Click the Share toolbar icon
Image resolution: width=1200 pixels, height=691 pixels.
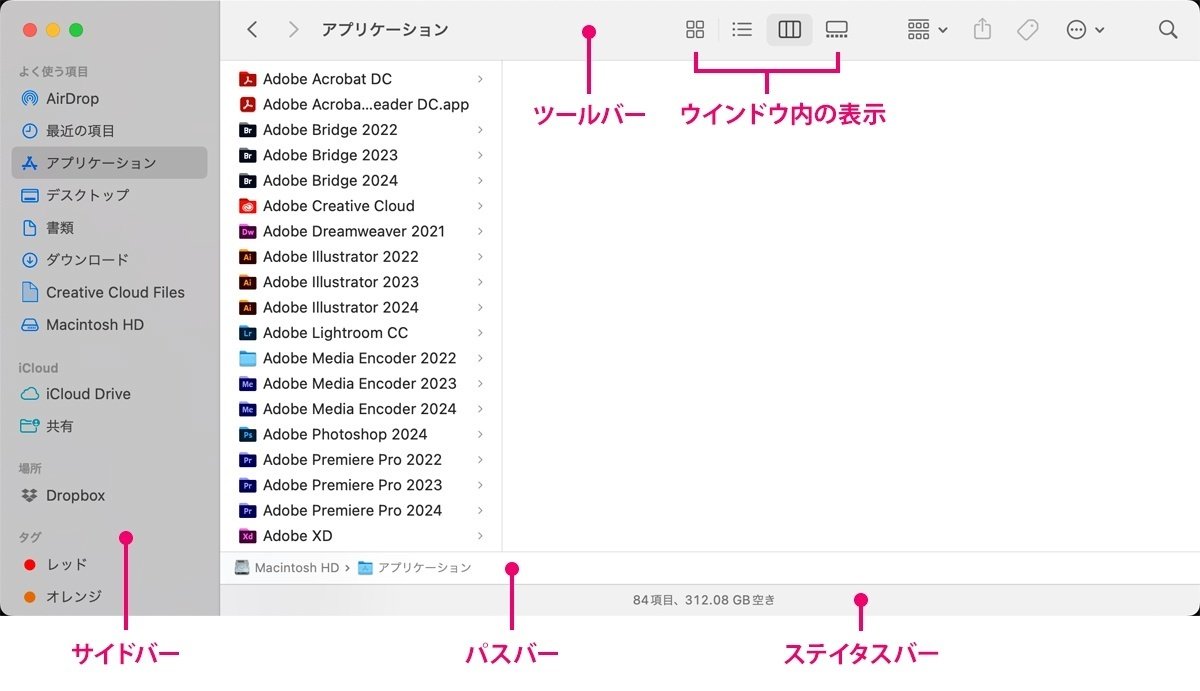click(983, 29)
